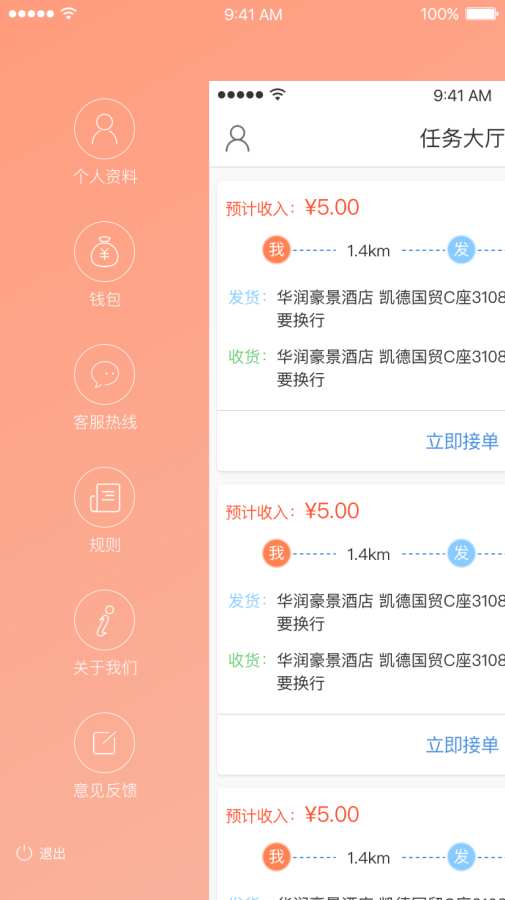505x900 pixels.
Task: Select the 个人资料 menu label
Action: 105,177
